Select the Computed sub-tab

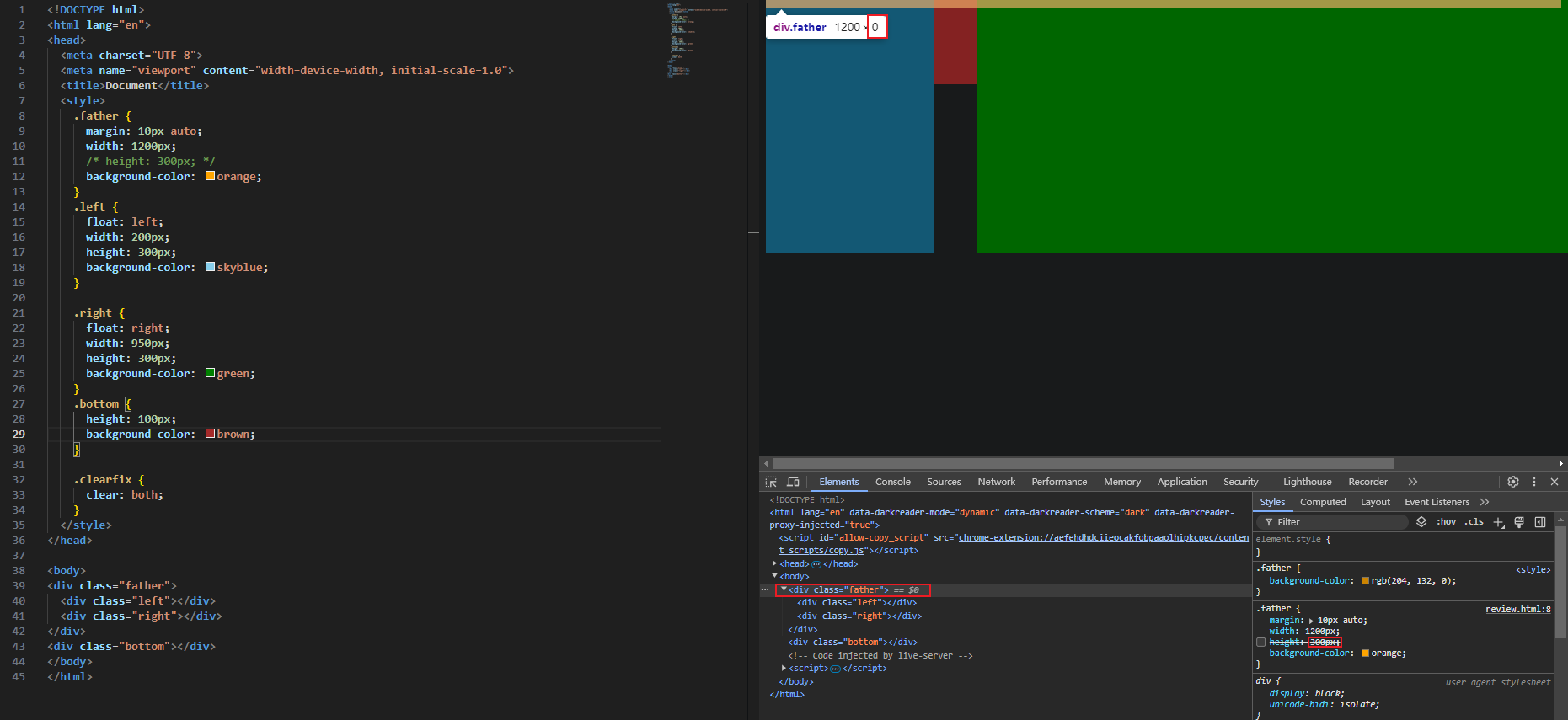coord(1323,502)
